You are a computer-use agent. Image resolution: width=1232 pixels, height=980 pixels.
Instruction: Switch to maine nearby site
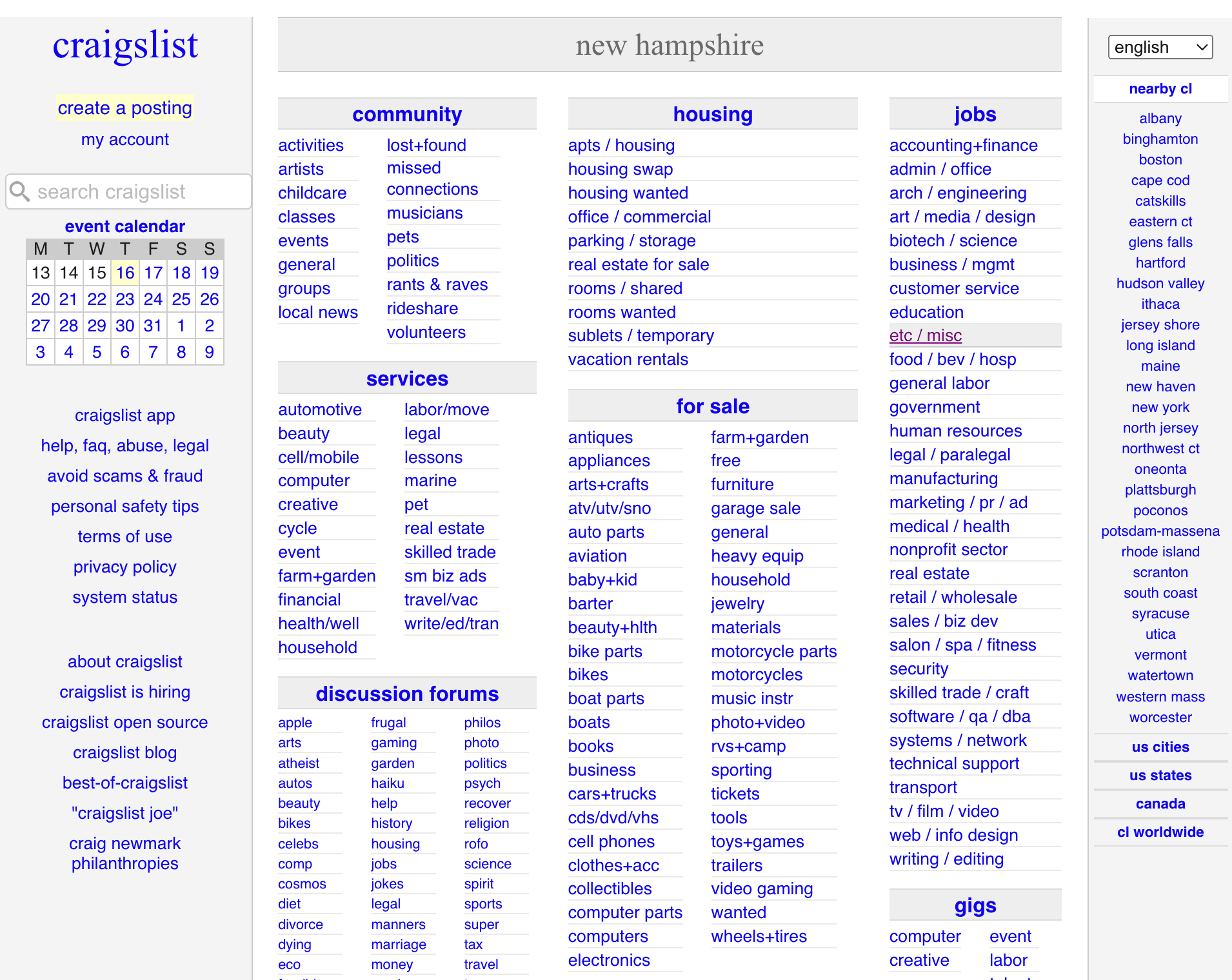pos(1160,366)
